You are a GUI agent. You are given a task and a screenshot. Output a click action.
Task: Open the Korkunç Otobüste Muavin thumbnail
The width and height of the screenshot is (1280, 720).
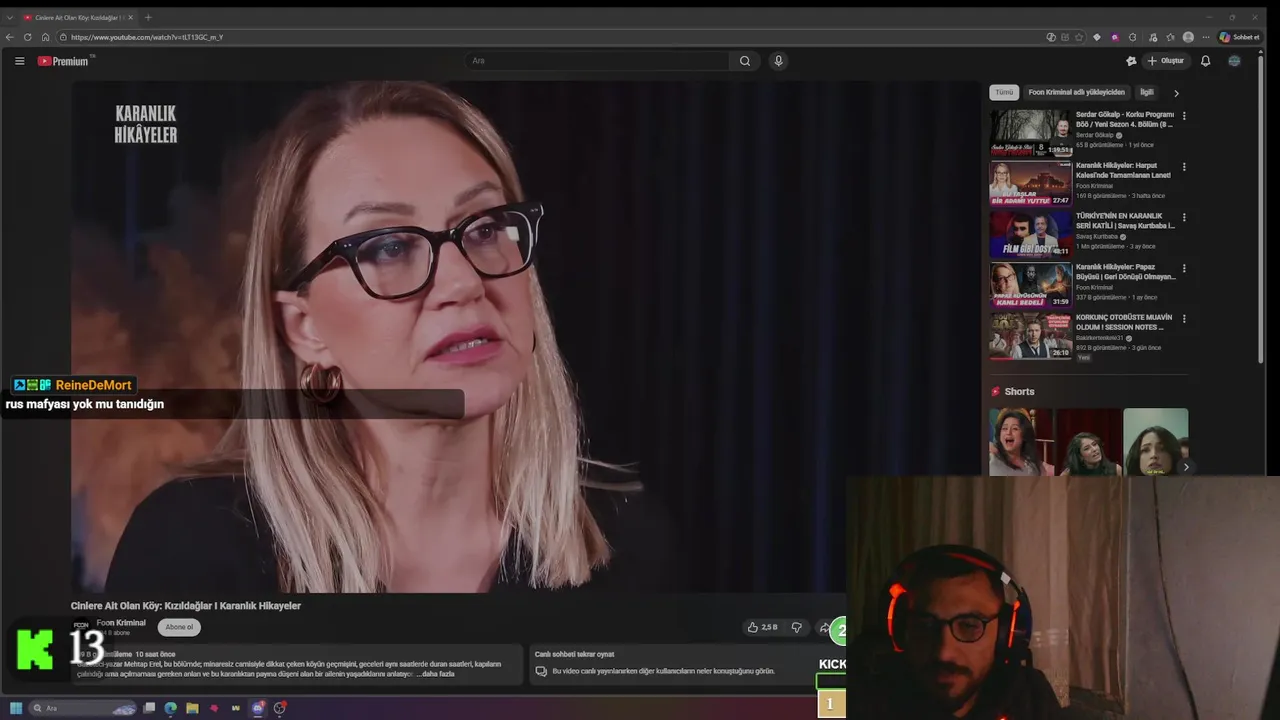(x=1030, y=336)
